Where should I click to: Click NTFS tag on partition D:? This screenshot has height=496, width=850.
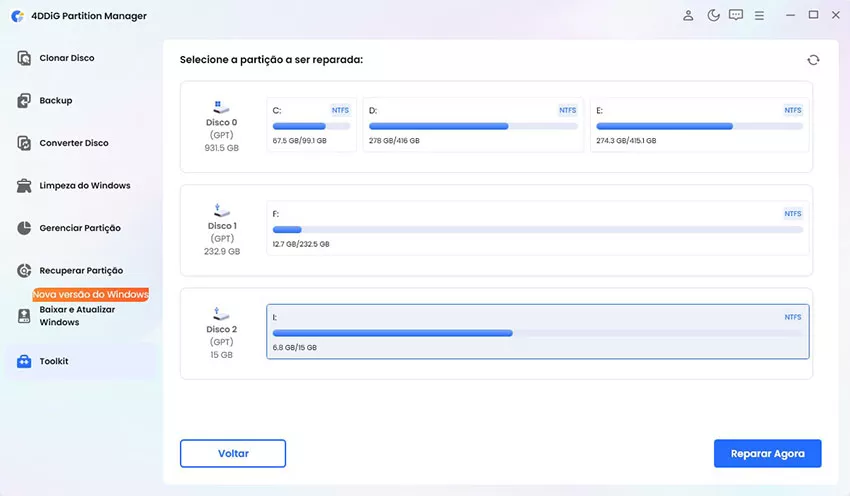pyautogui.click(x=568, y=110)
